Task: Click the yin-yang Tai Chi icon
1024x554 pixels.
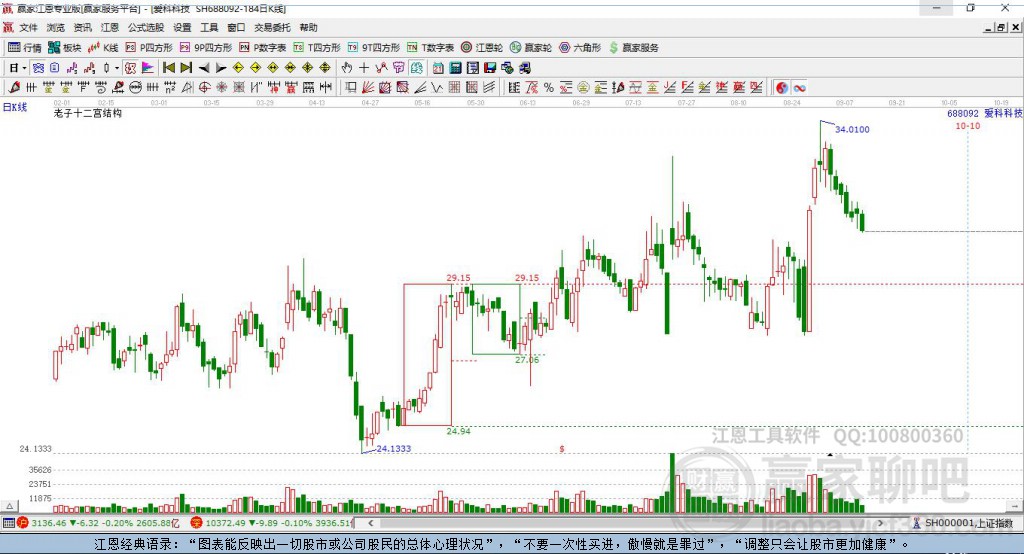Action: pyautogui.click(x=782, y=87)
